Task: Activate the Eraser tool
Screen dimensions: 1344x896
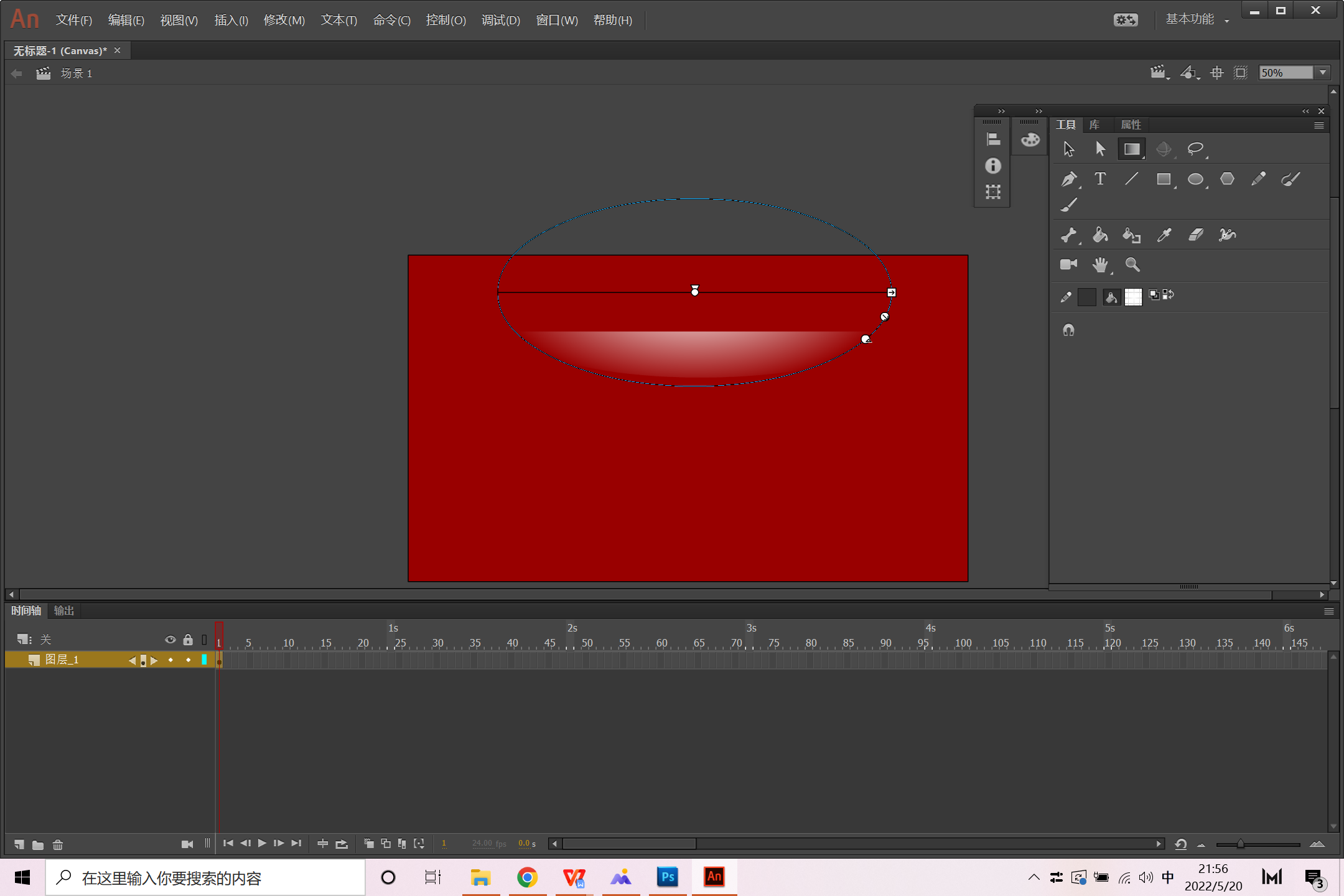Action: [x=1195, y=235]
